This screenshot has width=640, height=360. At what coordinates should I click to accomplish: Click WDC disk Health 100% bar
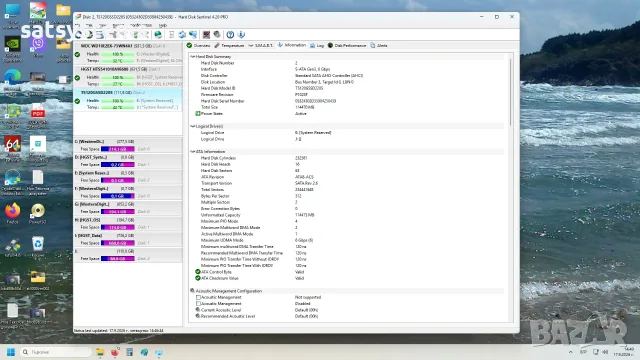pyautogui.click(x=118, y=54)
